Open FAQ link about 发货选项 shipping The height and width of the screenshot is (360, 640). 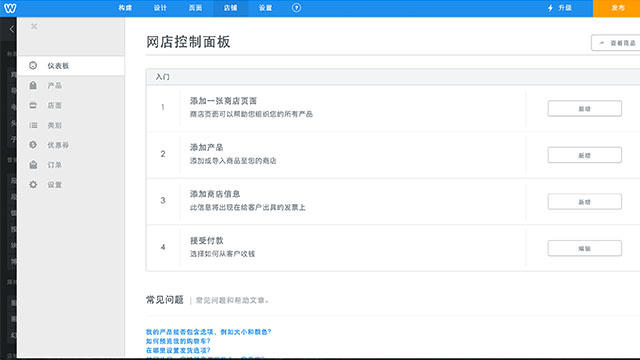[x=178, y=350]
